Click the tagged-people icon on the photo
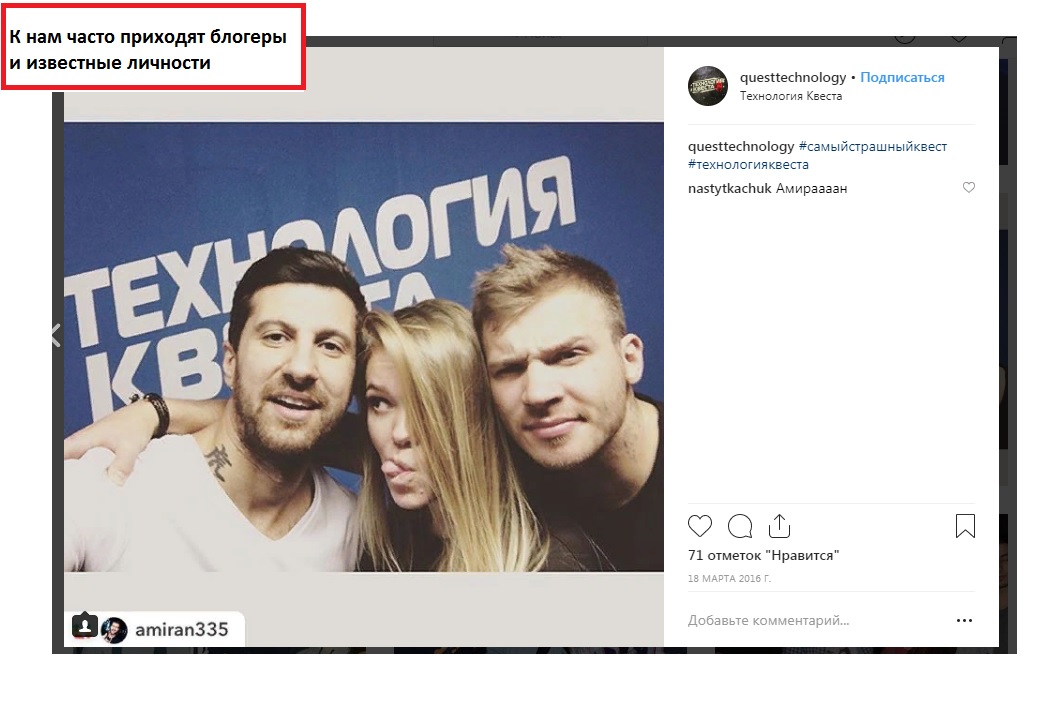 click(x=85, y=625)
